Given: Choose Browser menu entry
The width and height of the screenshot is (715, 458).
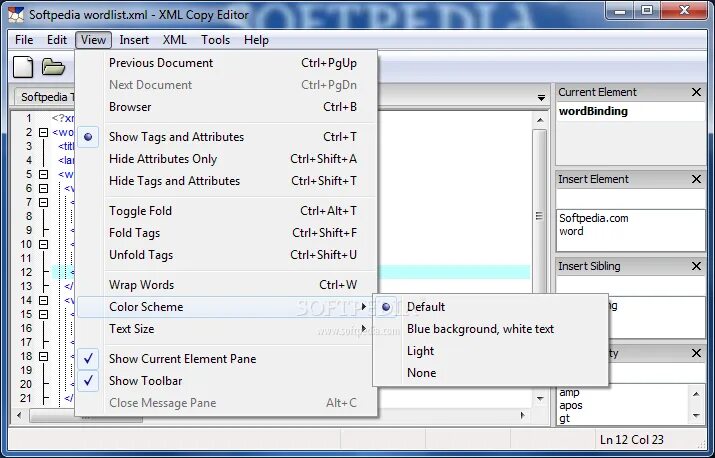Looking at the screenshot, I should coord(227,107).
